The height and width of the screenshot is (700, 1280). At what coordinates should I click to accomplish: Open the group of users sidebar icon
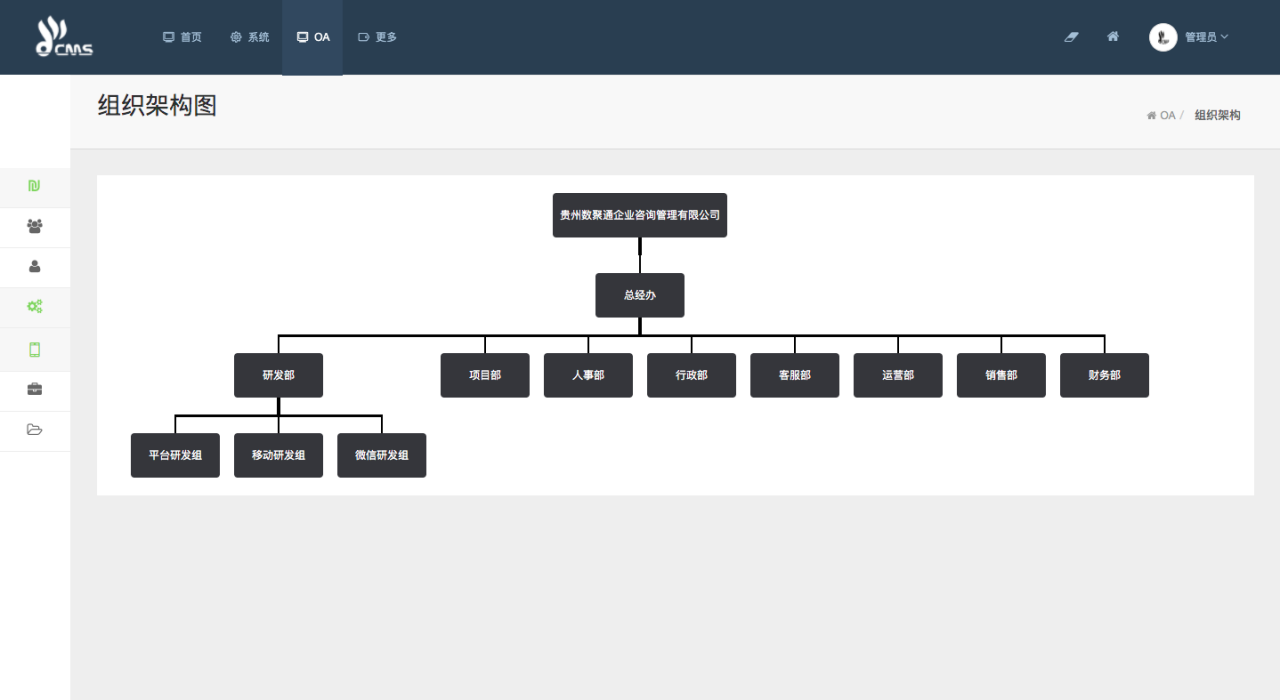[35, 227]
